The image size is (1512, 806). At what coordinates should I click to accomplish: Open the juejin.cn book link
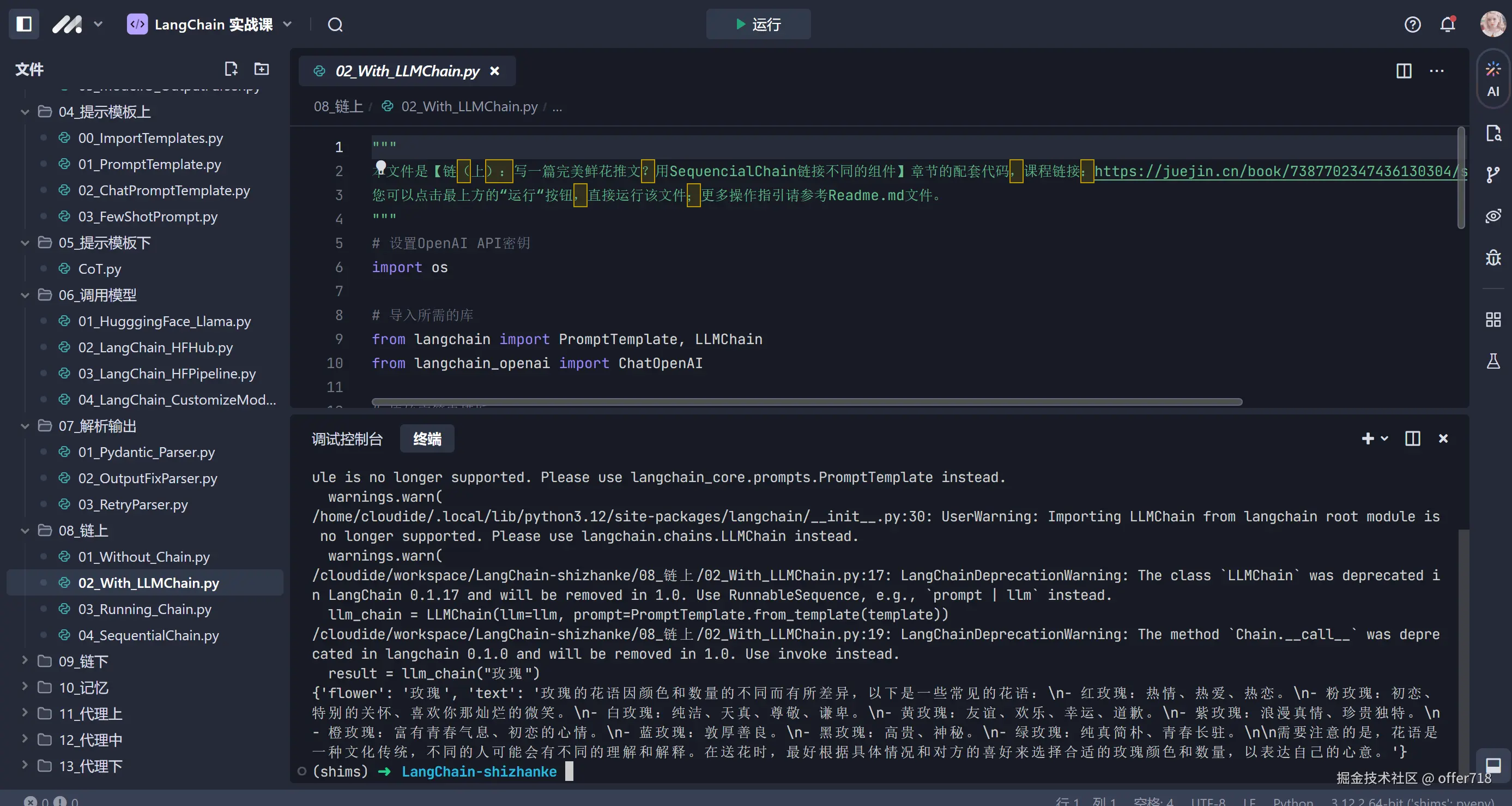pyautogui.click(x=1274, y=171)
